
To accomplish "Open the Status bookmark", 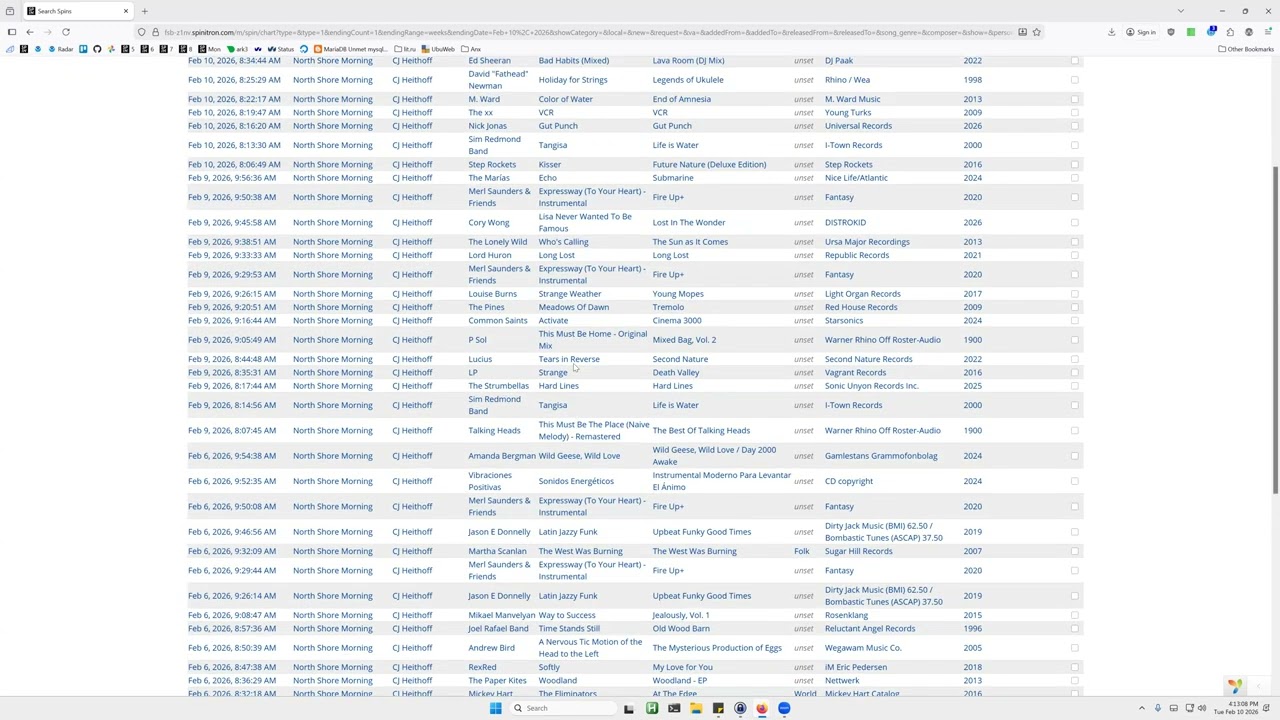I will pyautogui.click(x=281, y=49).
